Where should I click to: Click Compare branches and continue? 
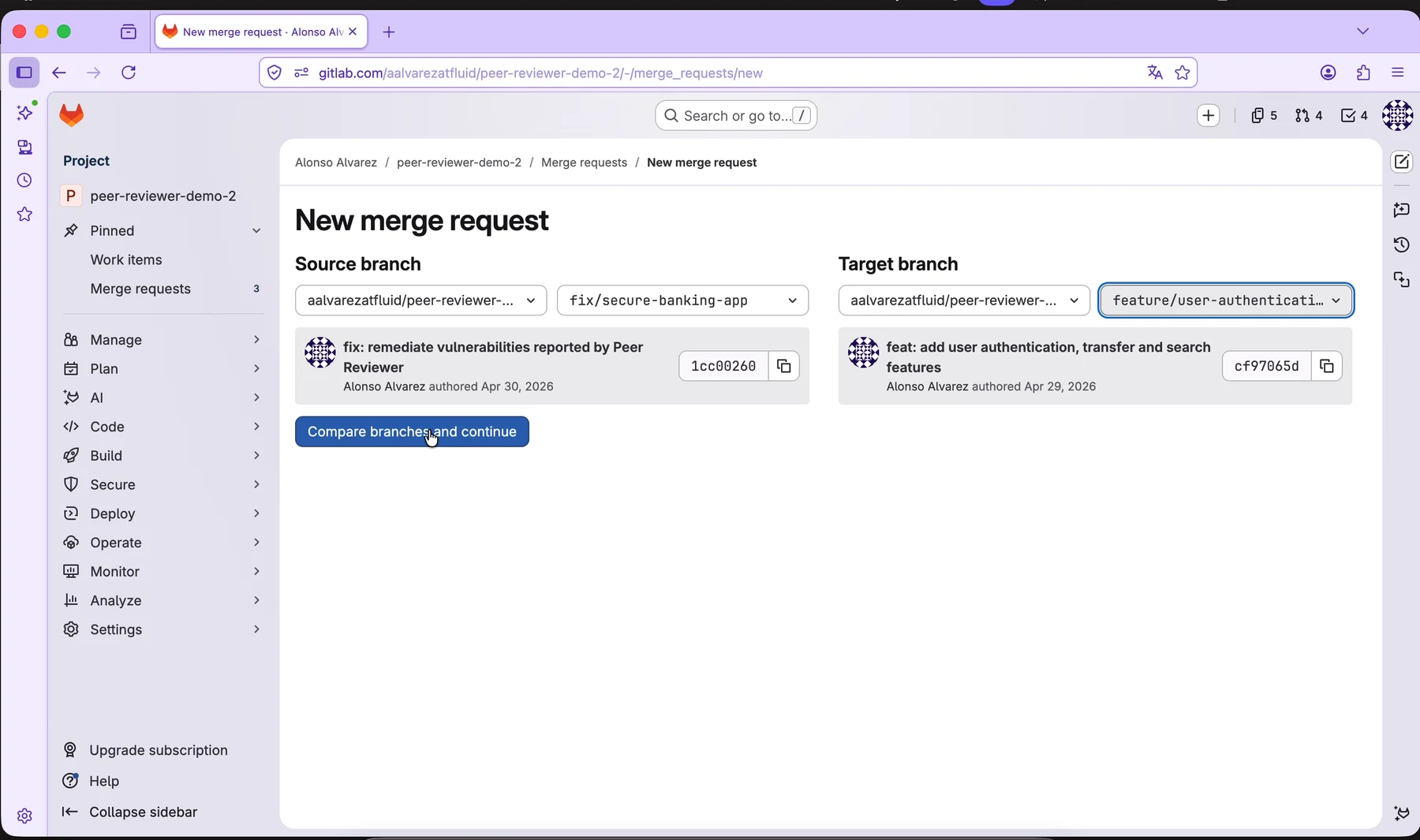[x=412, y=431]
